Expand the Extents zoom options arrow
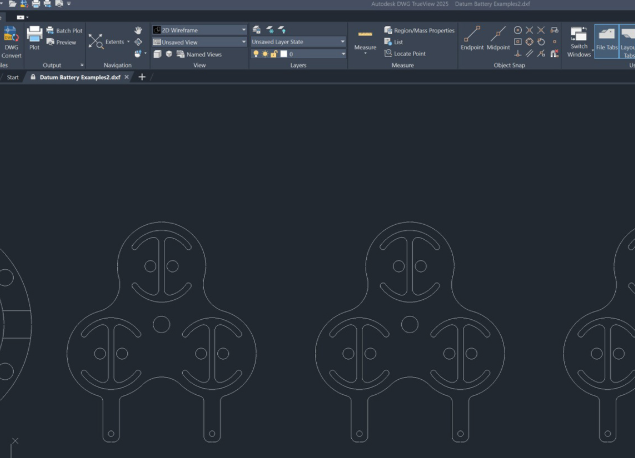This screenshot has height=458, width=635. [128, 42]
